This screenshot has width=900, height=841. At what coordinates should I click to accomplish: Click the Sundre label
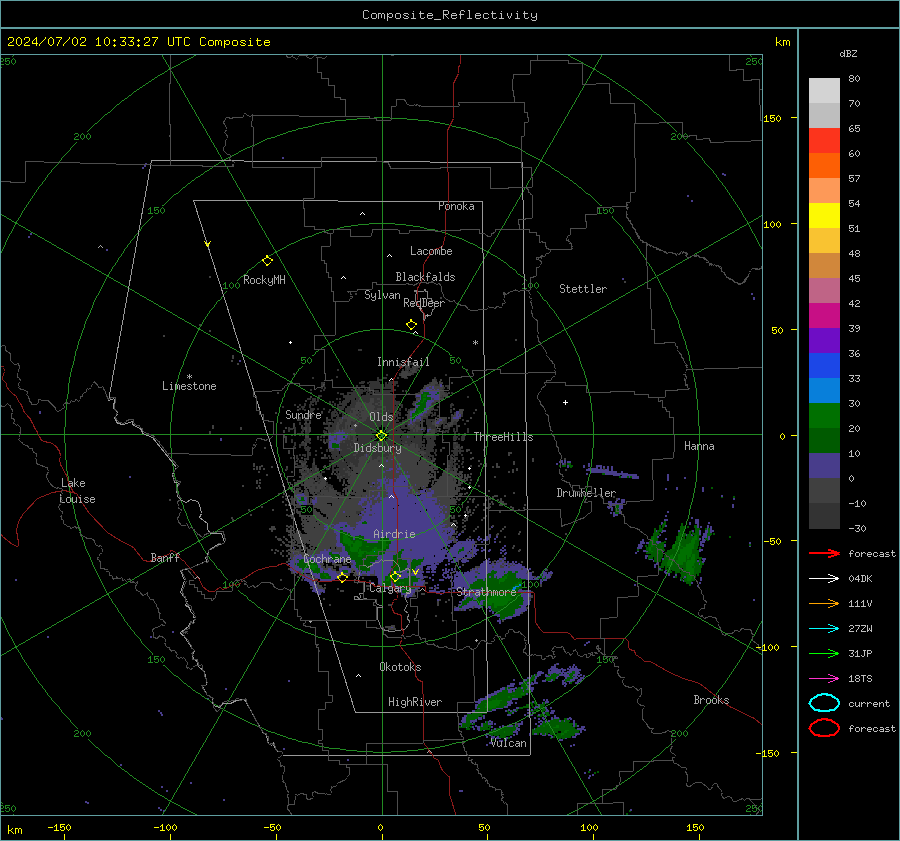(x=303, y=414)
